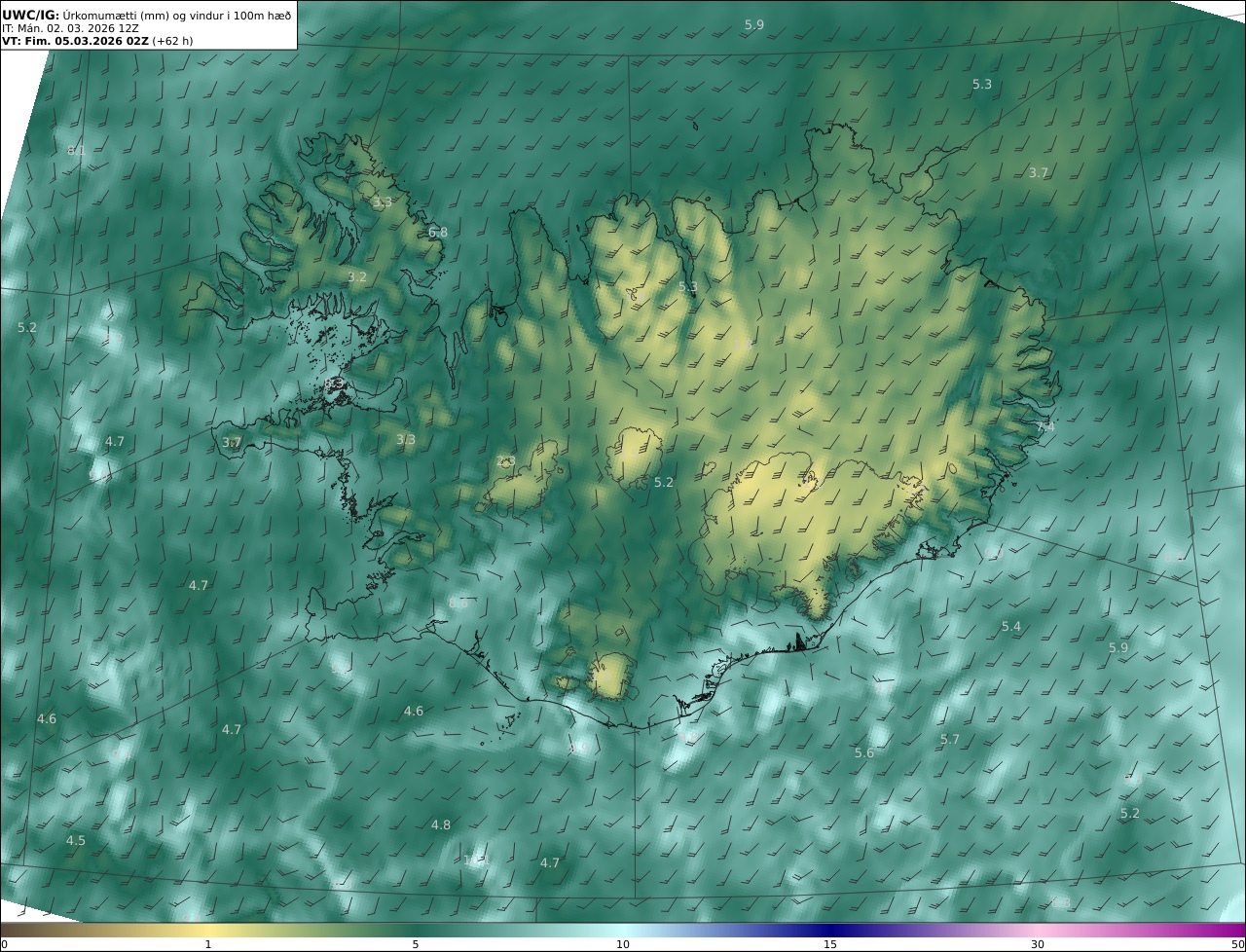Image resolution: width=1246 pixels, height=952 pixels.
Task: Click the 5.6 value label
Action: (x=864, y=752)
